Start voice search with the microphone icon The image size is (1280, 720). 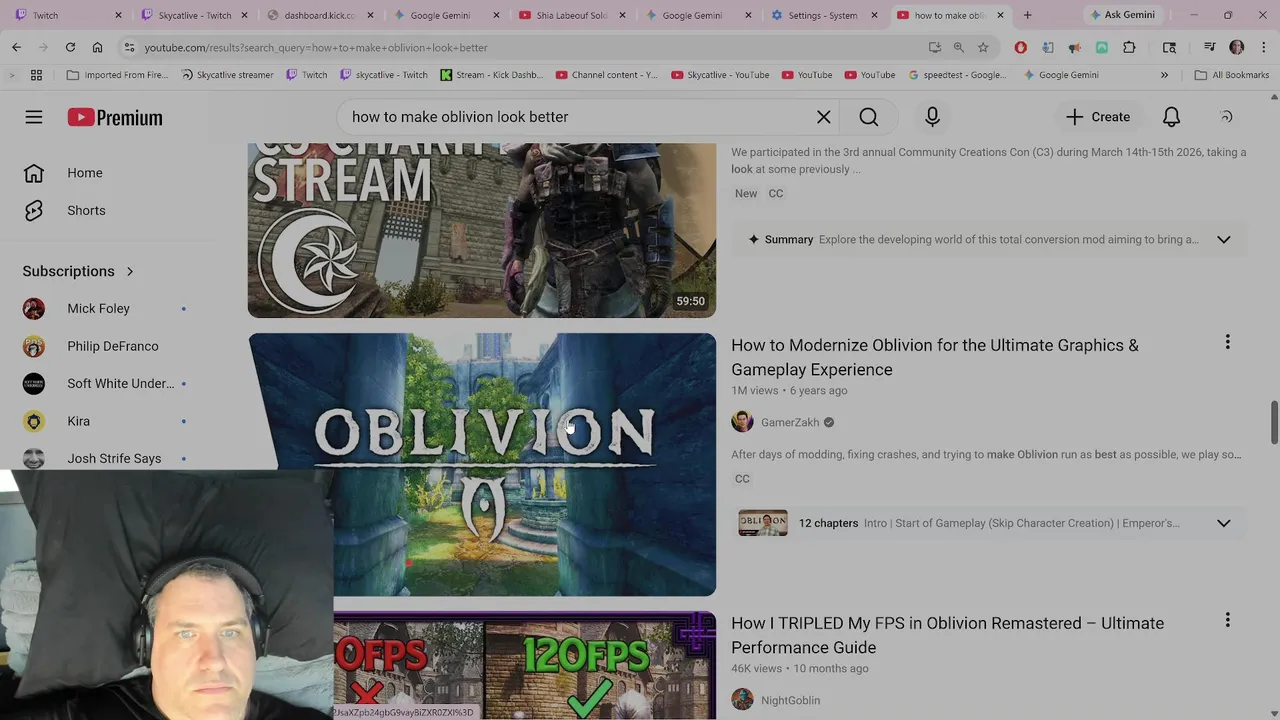click(x=932, y=117)
